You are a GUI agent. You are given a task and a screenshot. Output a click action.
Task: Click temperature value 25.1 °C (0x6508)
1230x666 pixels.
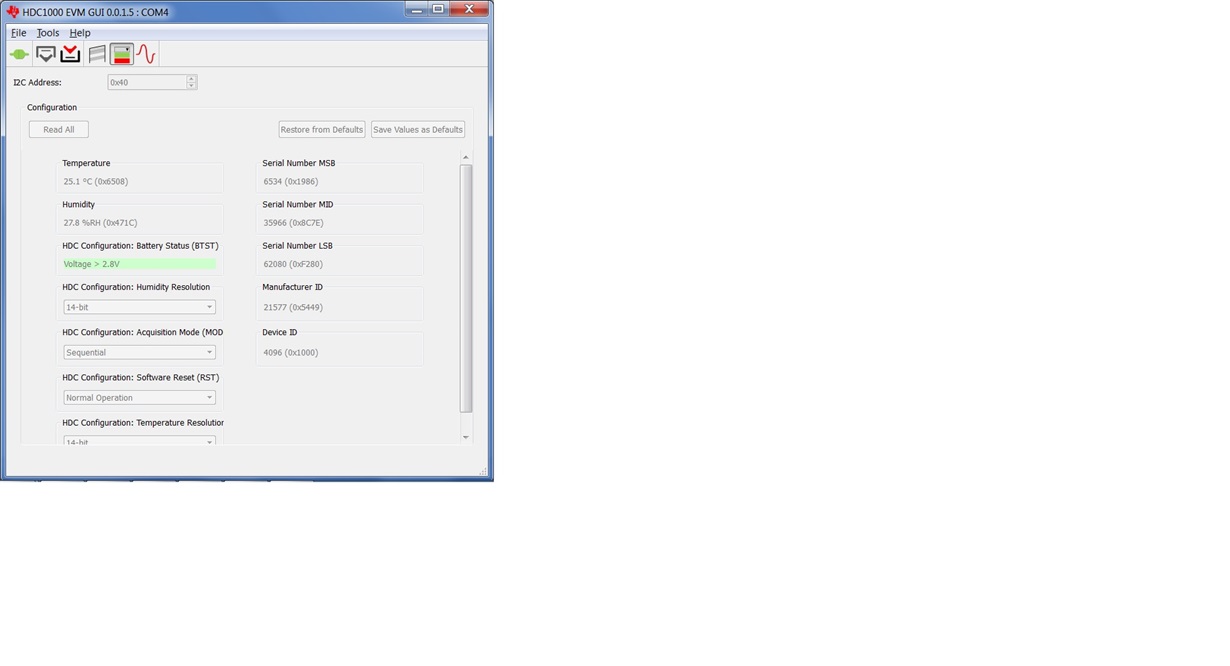click(96, 181)
